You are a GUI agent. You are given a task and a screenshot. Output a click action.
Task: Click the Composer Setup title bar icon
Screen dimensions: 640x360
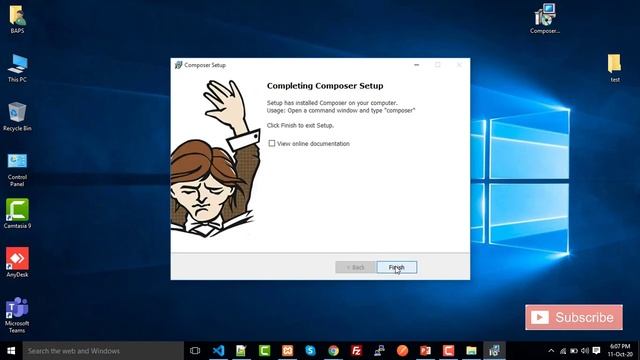(178, 65)
